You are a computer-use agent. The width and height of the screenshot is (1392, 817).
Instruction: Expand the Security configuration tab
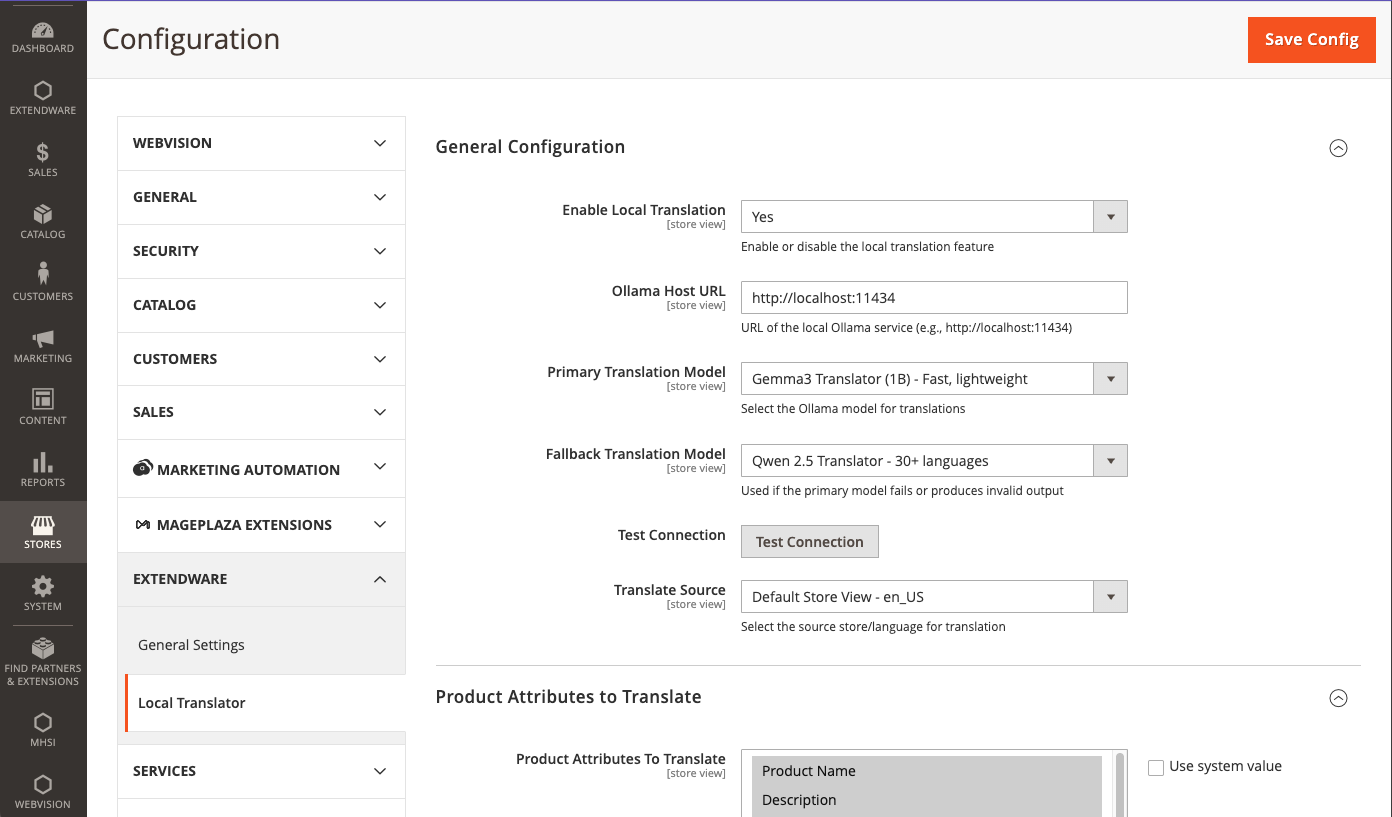(x=261, y=251)
